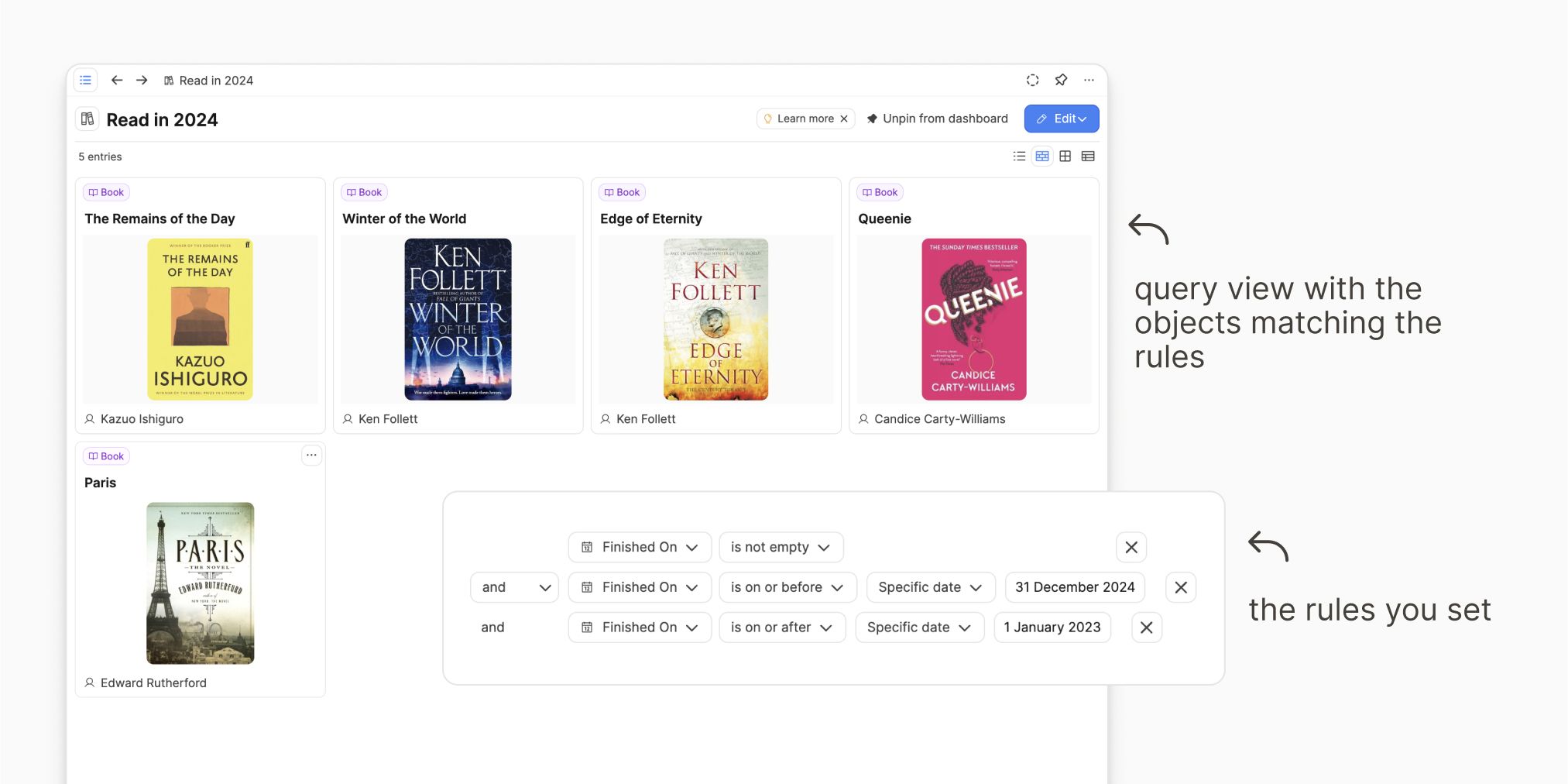Switch to list view layout
This screenshot has width=1568, height=784.
tap(1019, 156)
